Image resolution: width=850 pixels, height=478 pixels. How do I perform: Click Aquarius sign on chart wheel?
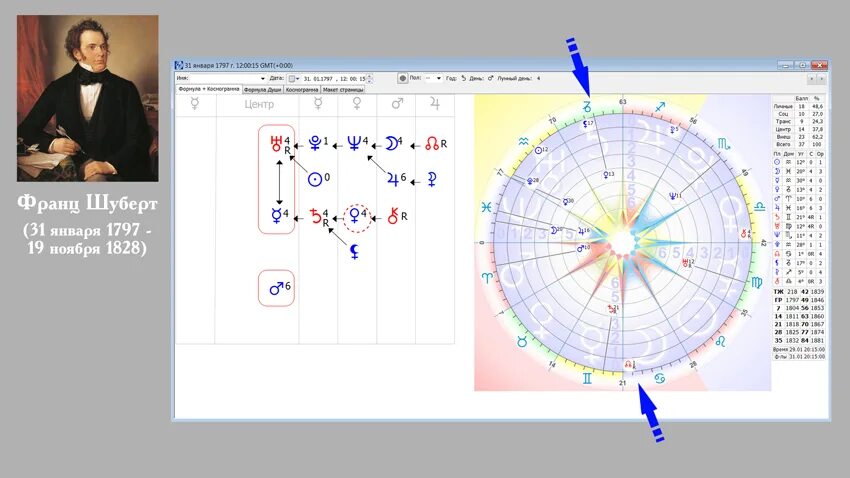coord(523,142)
